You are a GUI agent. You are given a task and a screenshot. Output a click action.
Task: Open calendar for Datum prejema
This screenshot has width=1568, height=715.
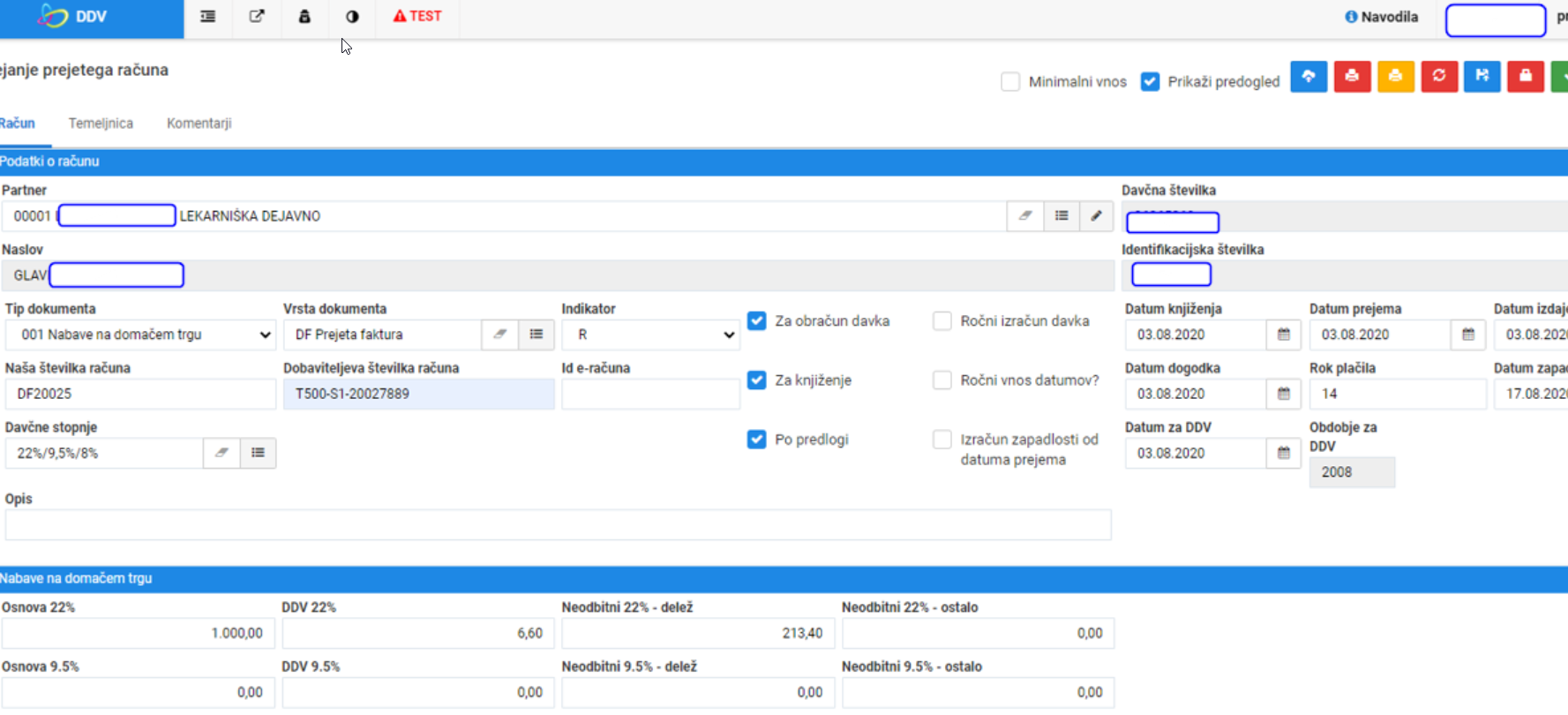[x=1468, y=335]
